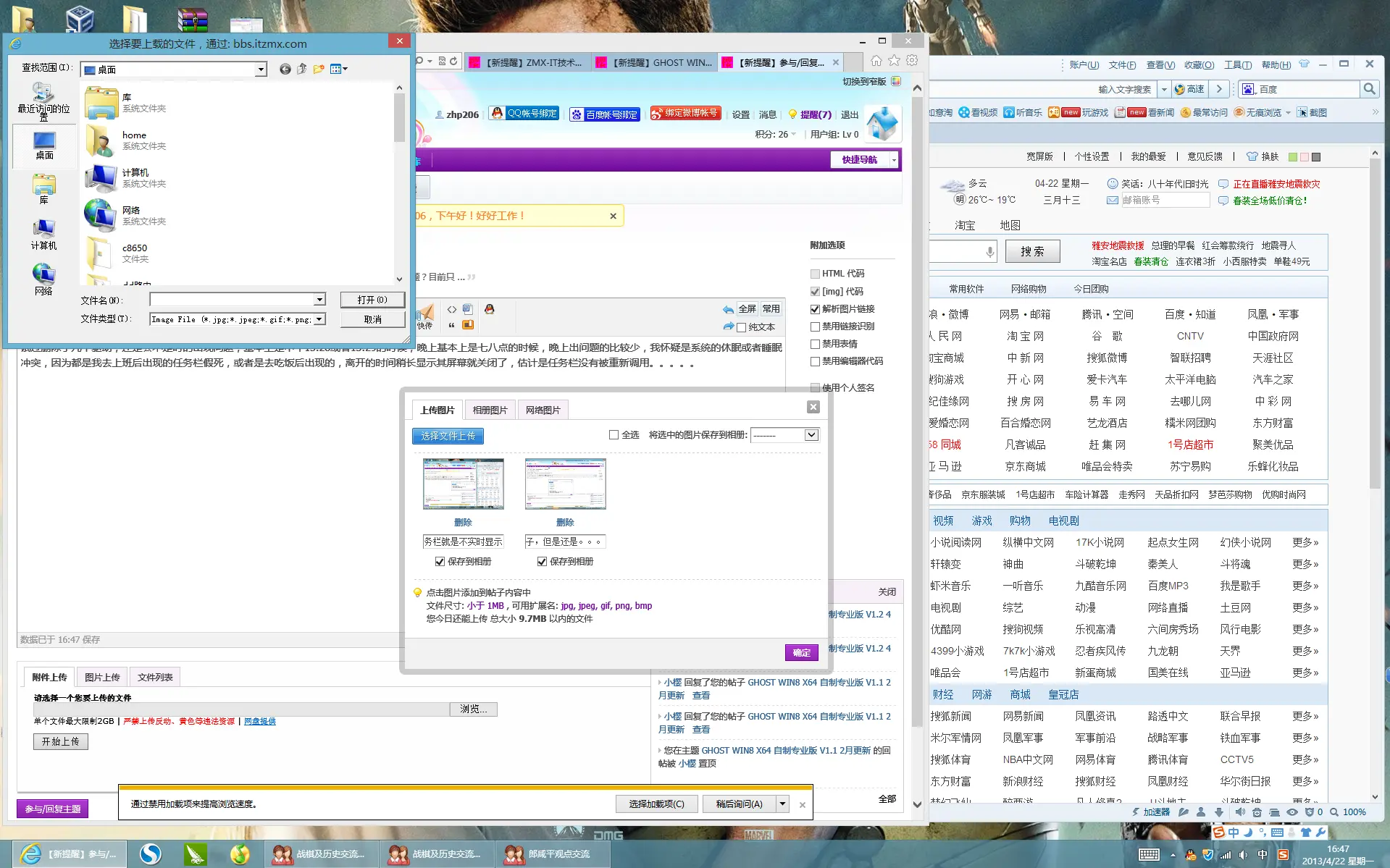Open 截图 screenshot tool in Sogou toolbar
1390x868 pixels.
[x=1312, y=113]
